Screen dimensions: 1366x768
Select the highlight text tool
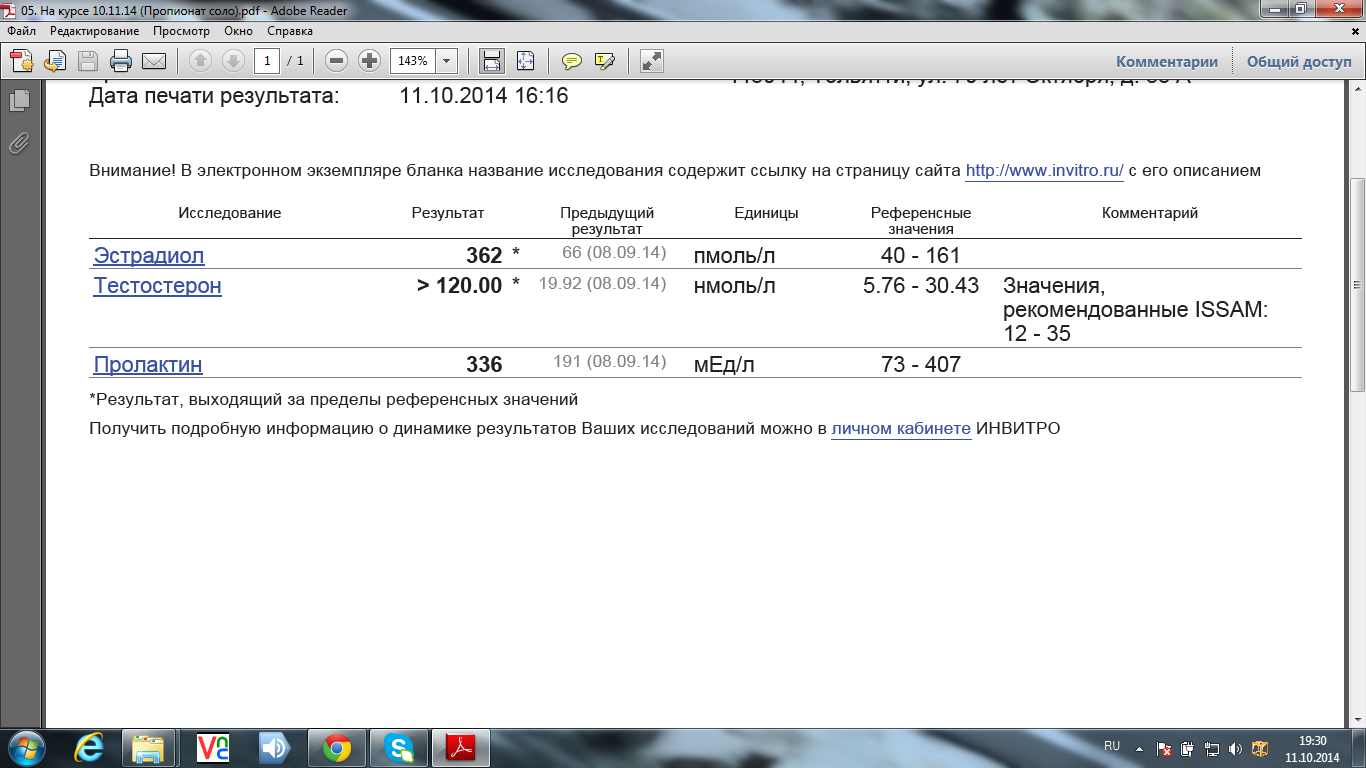pyautogui.click(x=604, y=61)
